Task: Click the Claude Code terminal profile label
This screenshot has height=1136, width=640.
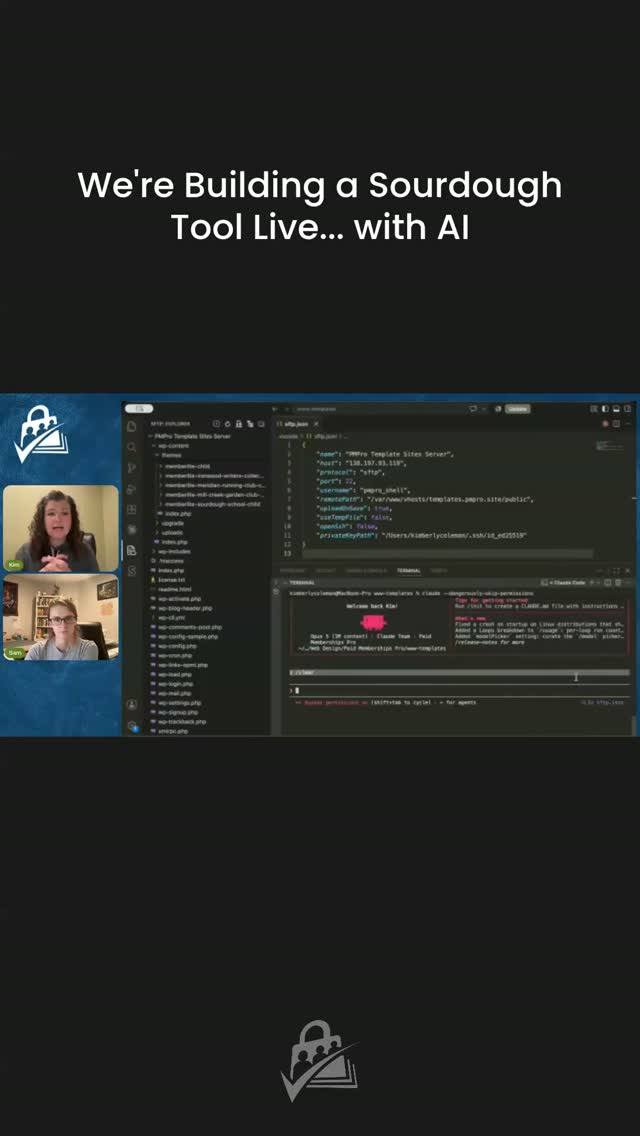Action: coord(566,582)
